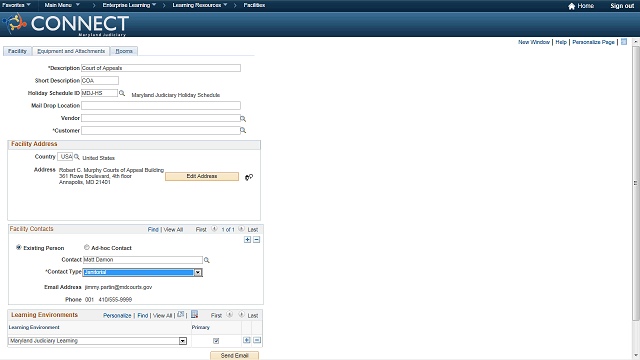
Task: Open the Personalize Page link
Action: pyautogui.click(x=593, y=42)
